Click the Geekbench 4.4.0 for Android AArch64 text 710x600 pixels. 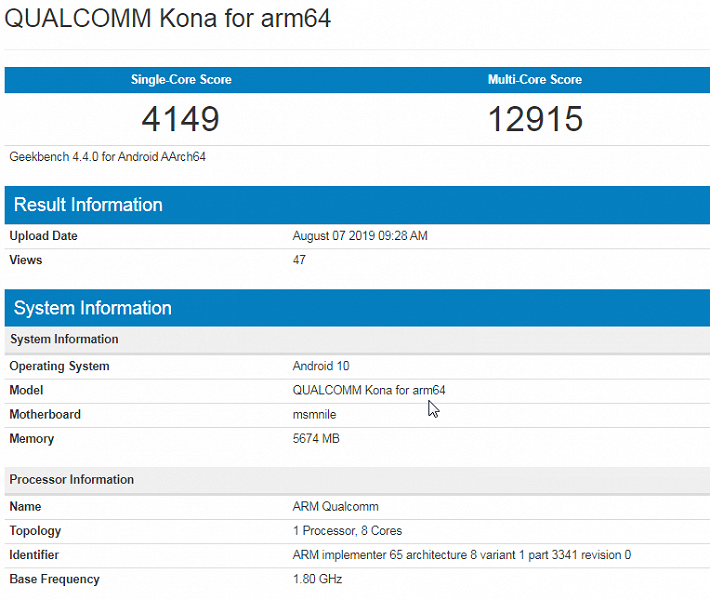[x=108, y=157]
